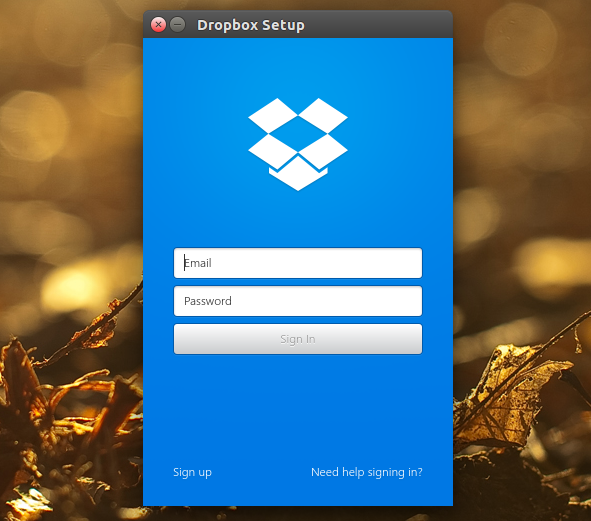Viewport: 591px width, 521px height.
Task: Click the open-box Dropbox emblem
Action: pos(298,144)
